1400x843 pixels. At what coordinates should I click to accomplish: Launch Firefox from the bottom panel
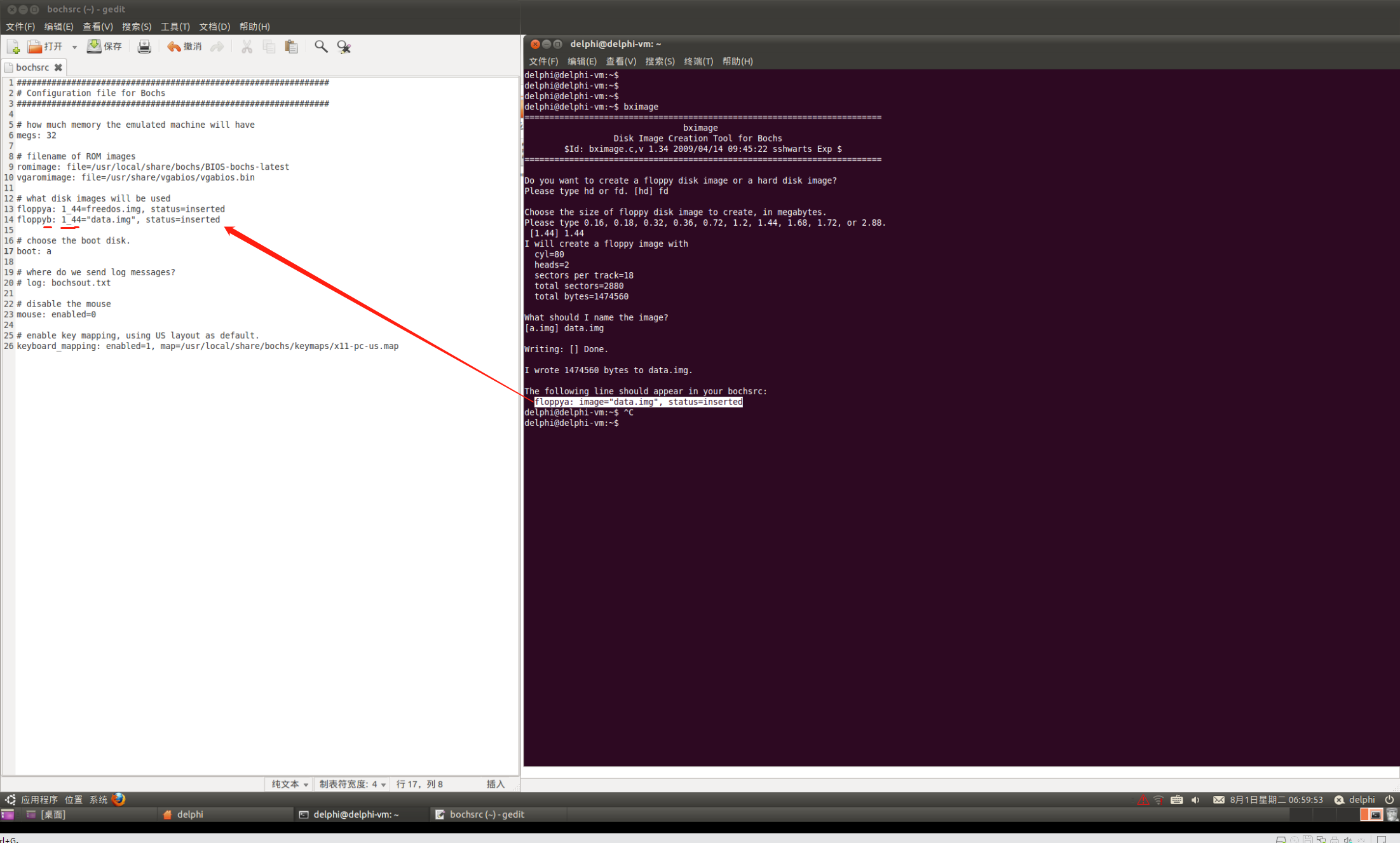119,799
